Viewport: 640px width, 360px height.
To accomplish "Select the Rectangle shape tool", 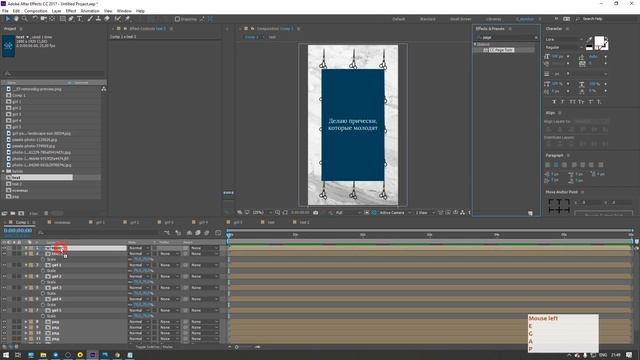I will [62, 19].
